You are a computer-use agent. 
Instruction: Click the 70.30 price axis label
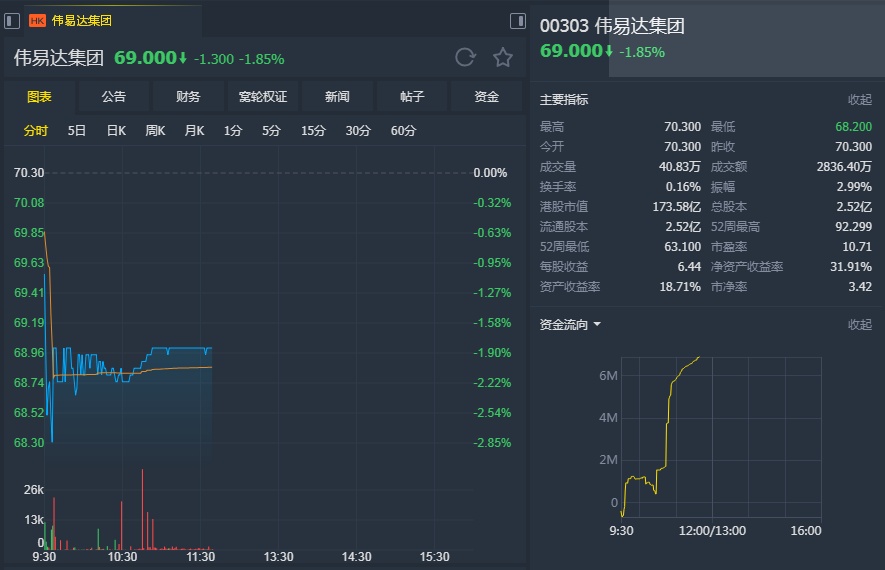click(29, 173)
